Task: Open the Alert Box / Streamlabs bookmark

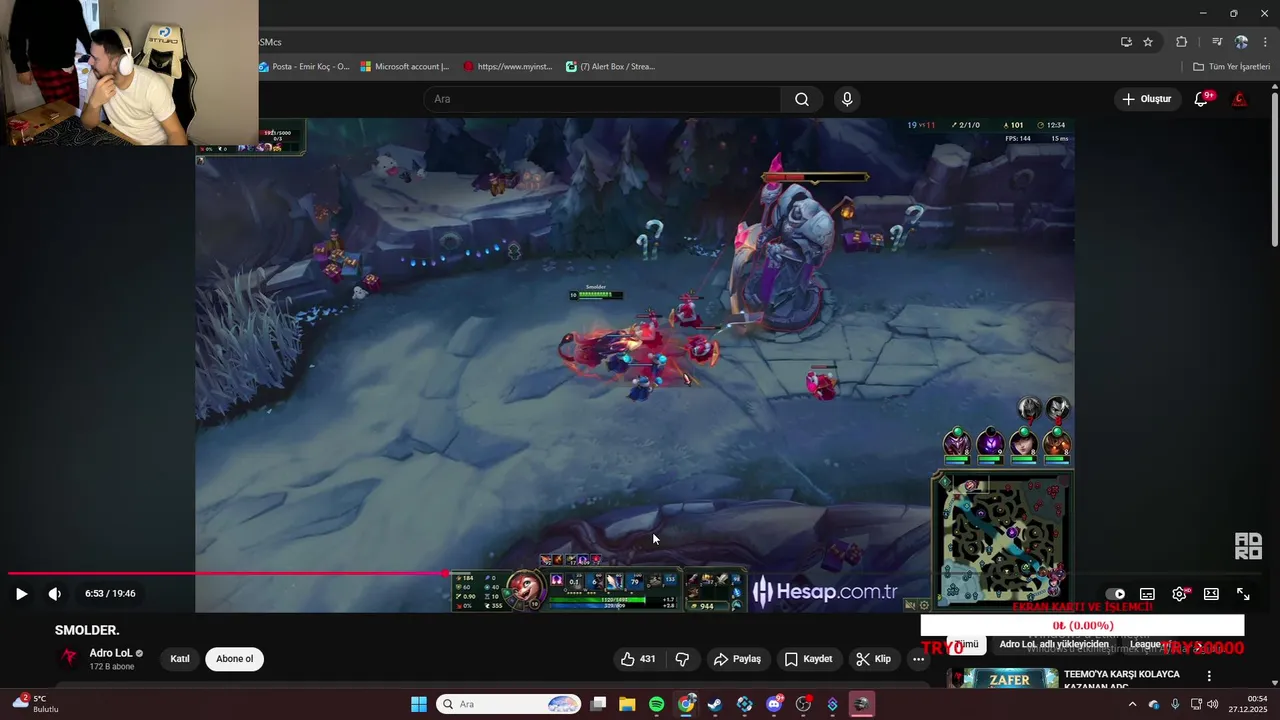Action: tap(610, 67)
